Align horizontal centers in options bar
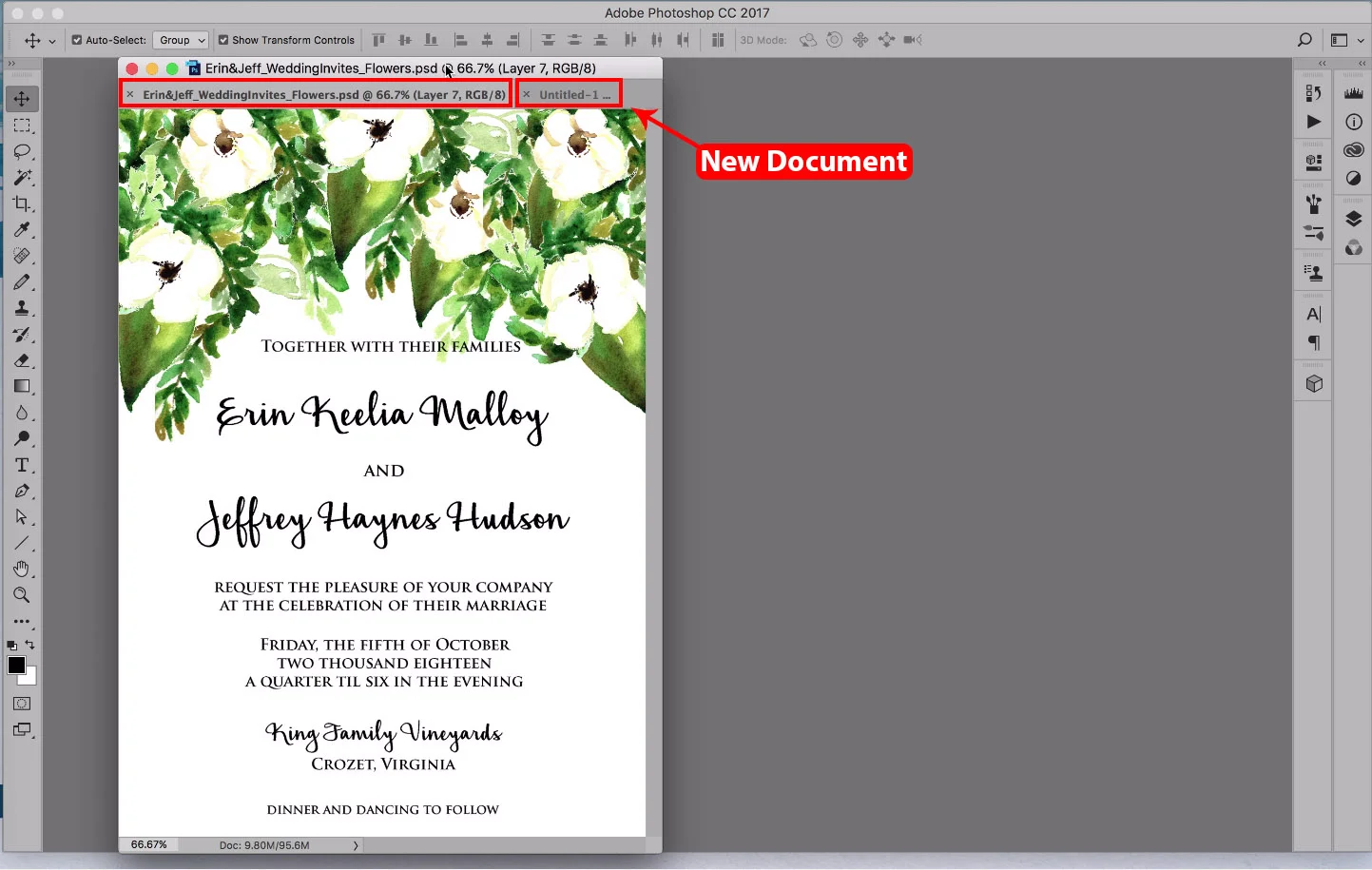The image size is (1372, 870). click(x=487, y=40)
